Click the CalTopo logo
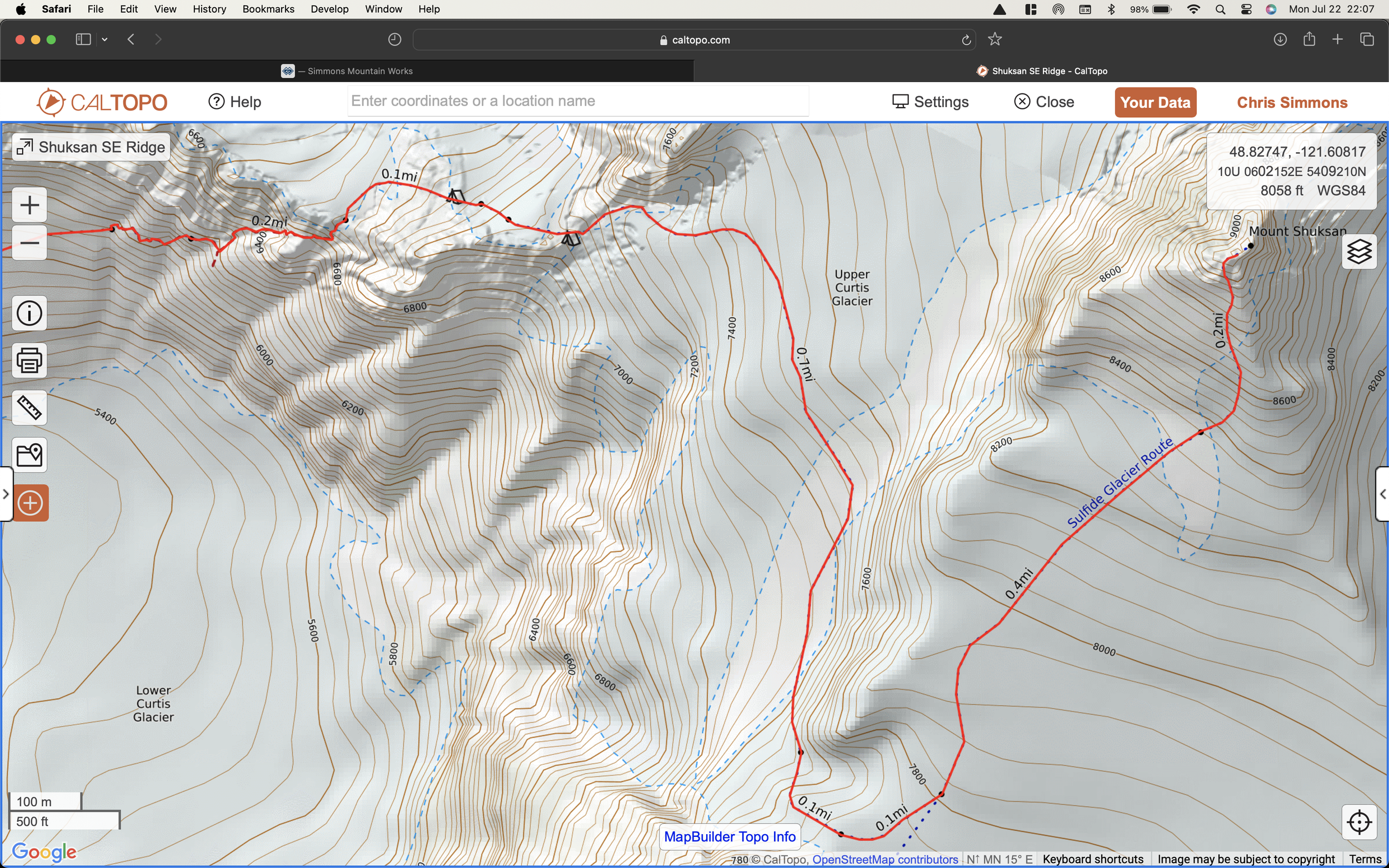This screenshot has width=1389, height=868. 102,102
